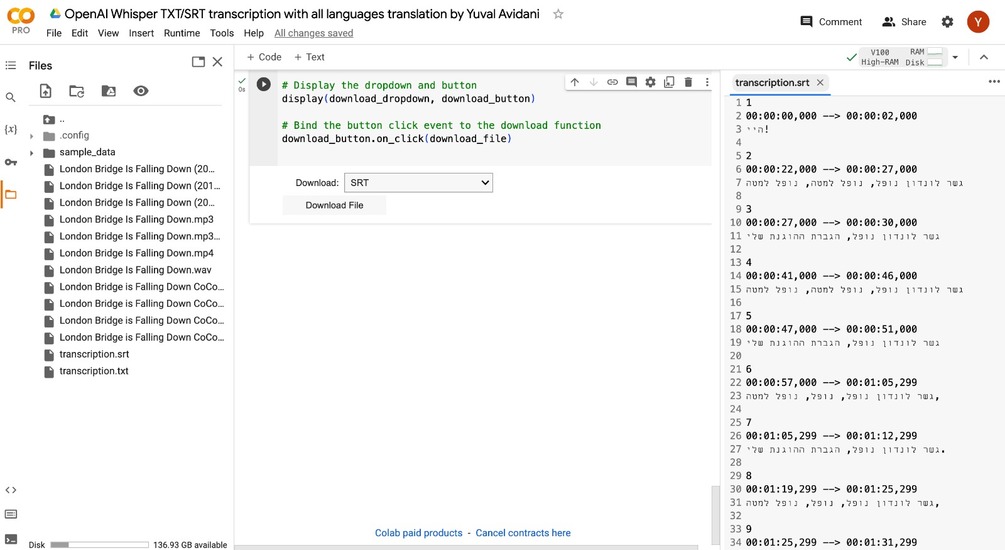Run the display dropdown code cell

(x=263, y=84)
